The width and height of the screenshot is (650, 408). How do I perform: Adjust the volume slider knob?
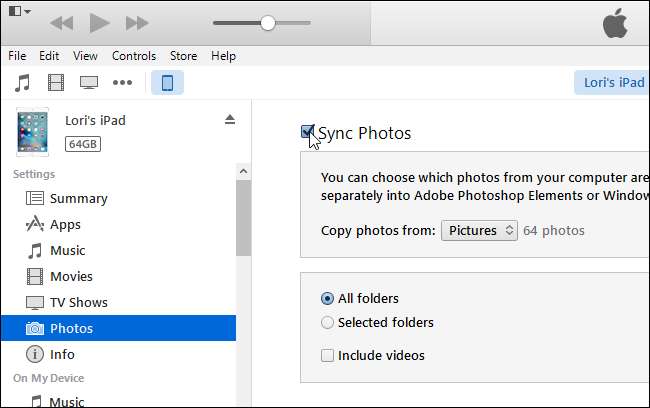(x=267, y=22)
